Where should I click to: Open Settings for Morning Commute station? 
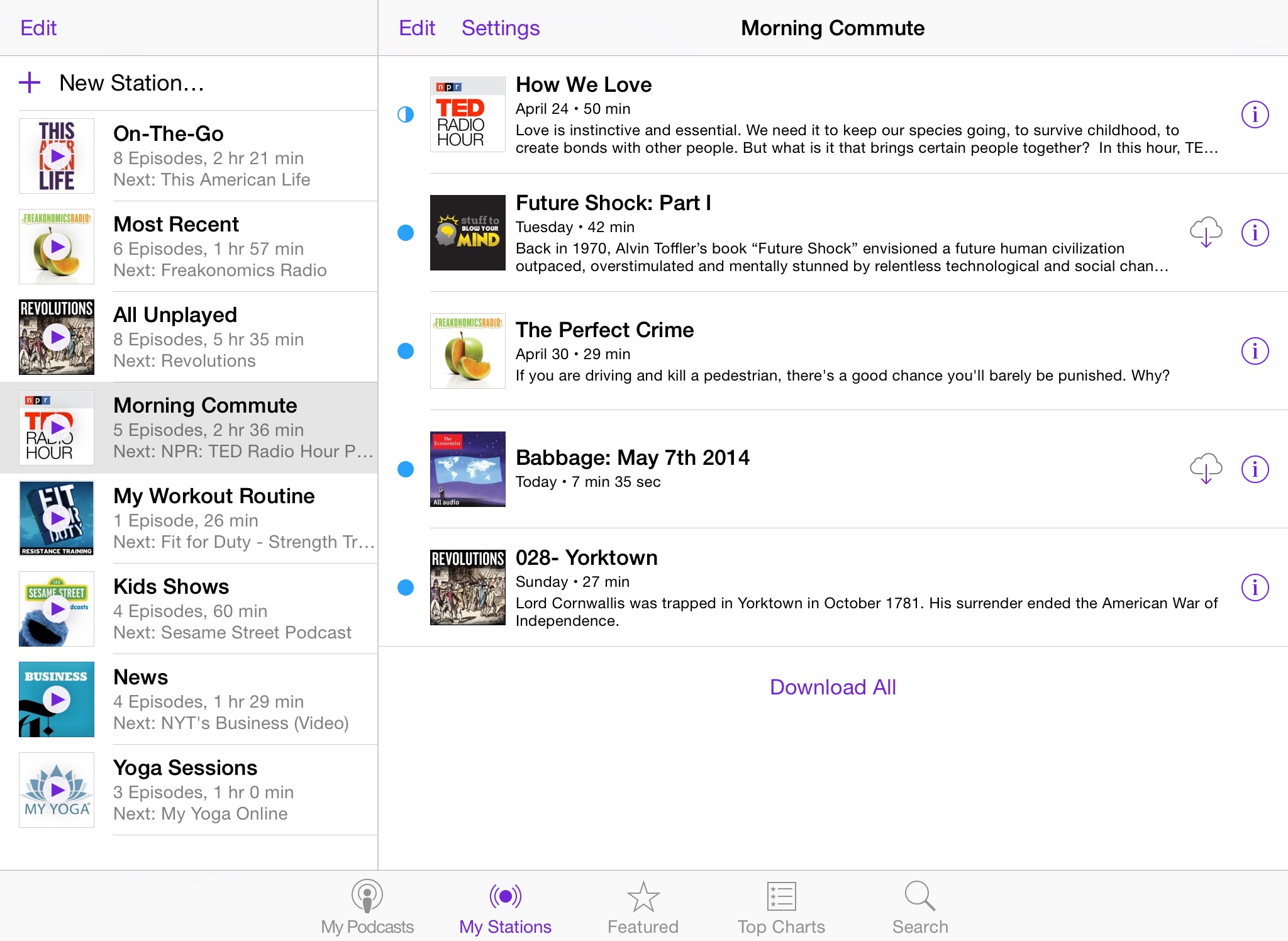(x=501, y=28)
